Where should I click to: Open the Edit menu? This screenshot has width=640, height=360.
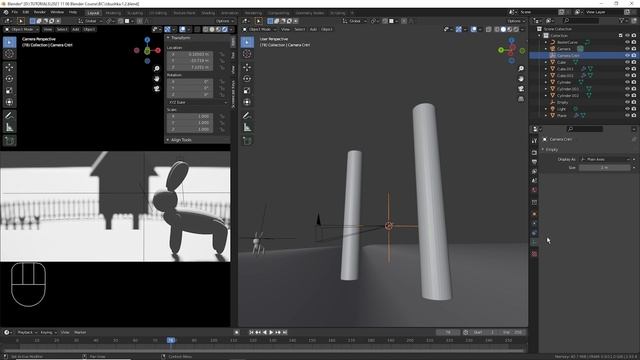click(x=26, y=12)
